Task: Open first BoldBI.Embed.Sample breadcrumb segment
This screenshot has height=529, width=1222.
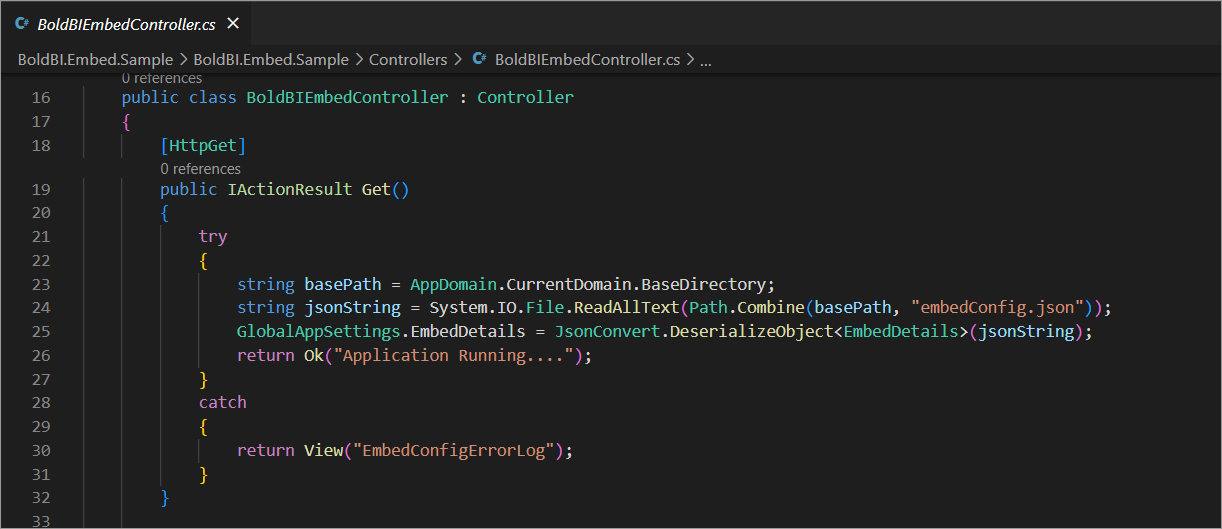Action: 95,60
